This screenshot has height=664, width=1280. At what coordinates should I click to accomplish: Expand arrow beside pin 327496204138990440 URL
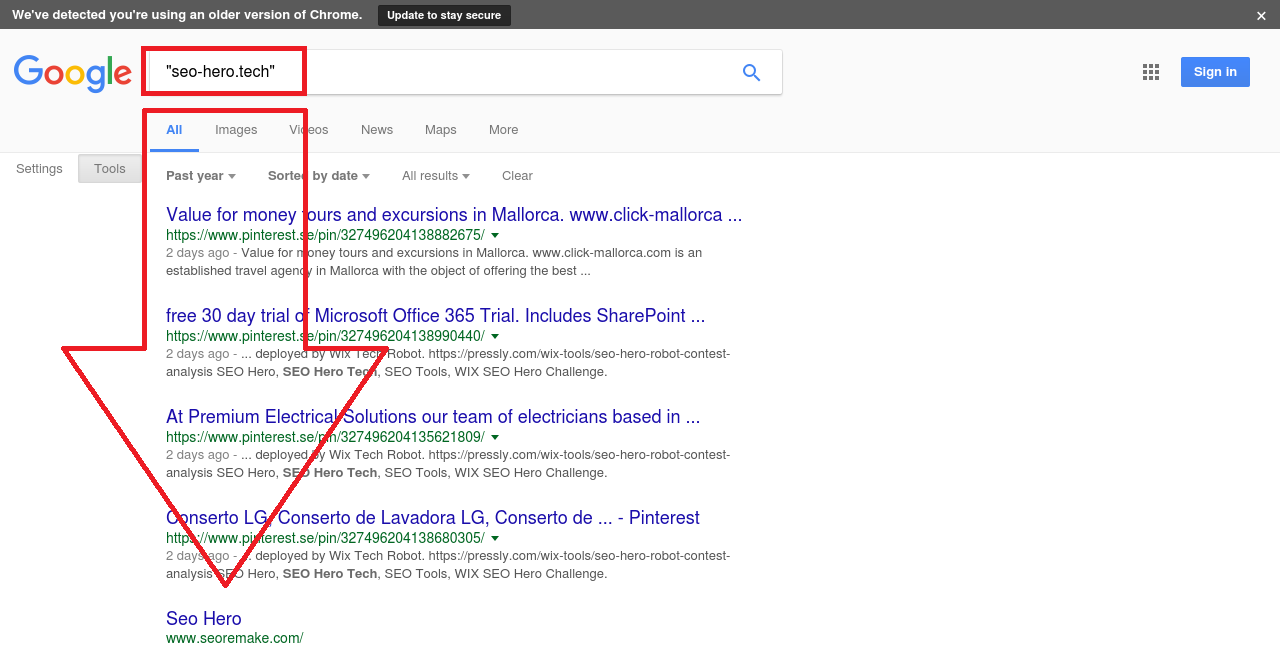495,337
